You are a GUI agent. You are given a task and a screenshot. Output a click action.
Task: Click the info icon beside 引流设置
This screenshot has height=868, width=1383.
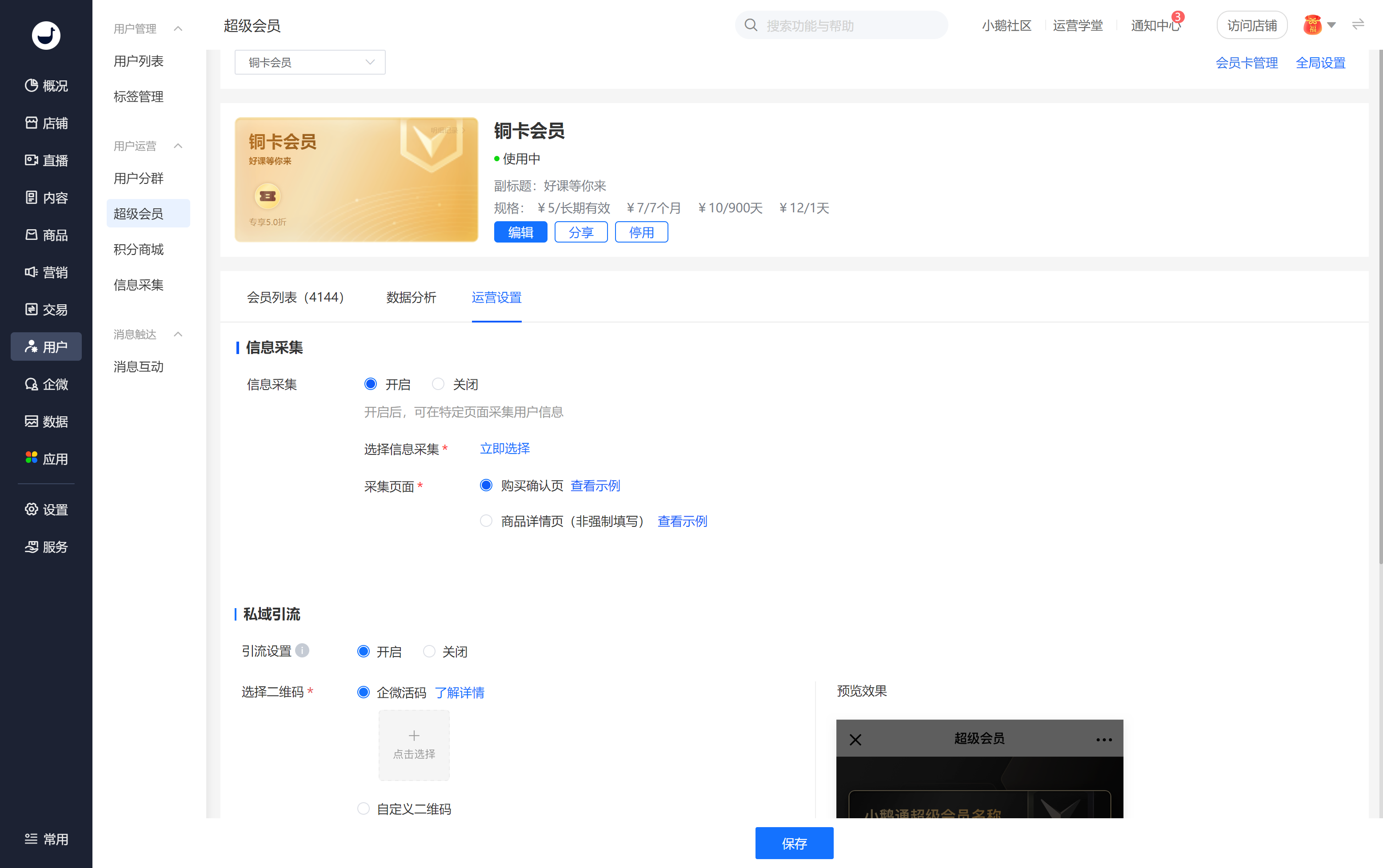click(x=302, y=650)
